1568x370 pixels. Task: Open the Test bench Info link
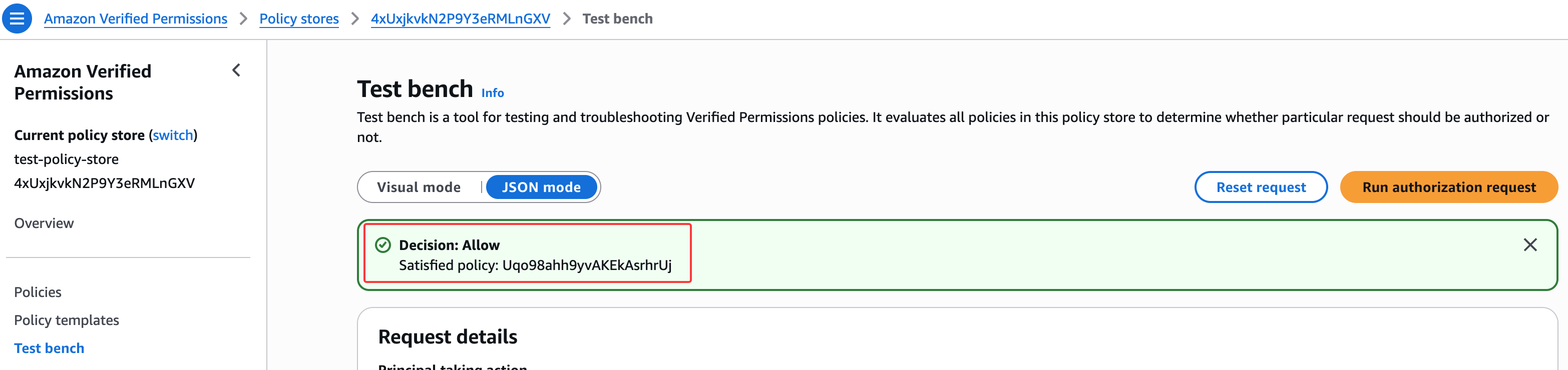(x=493, y=93)
